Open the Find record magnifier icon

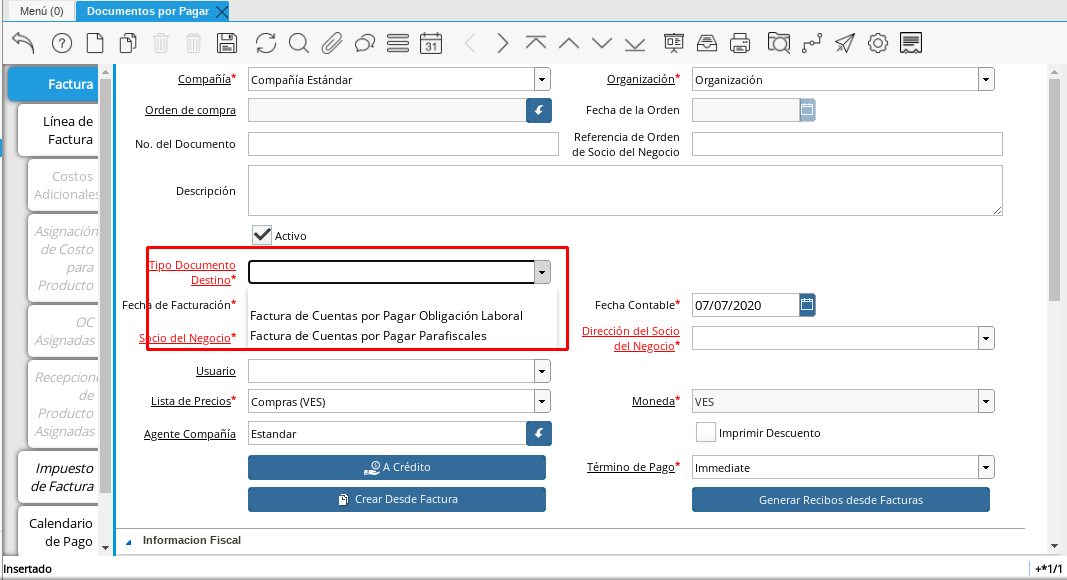[x=299, y=44]
